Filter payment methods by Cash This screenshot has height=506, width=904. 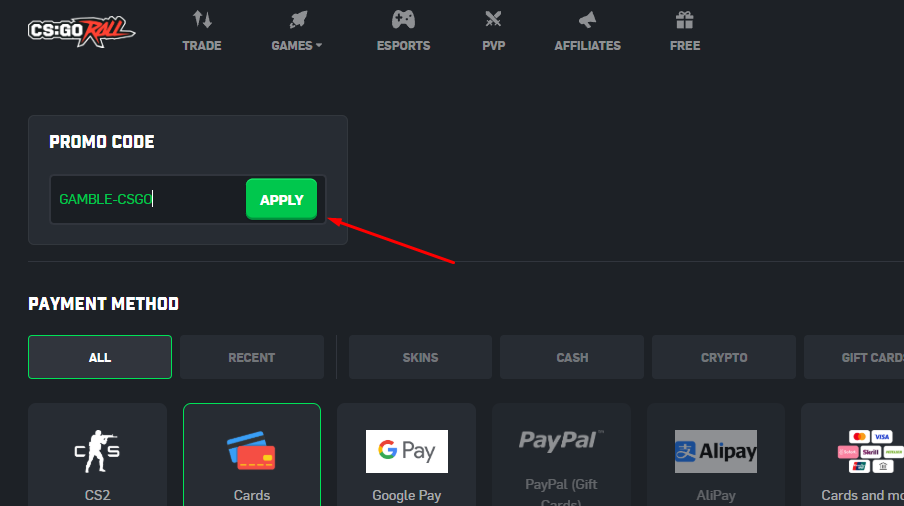coord(572,357)
